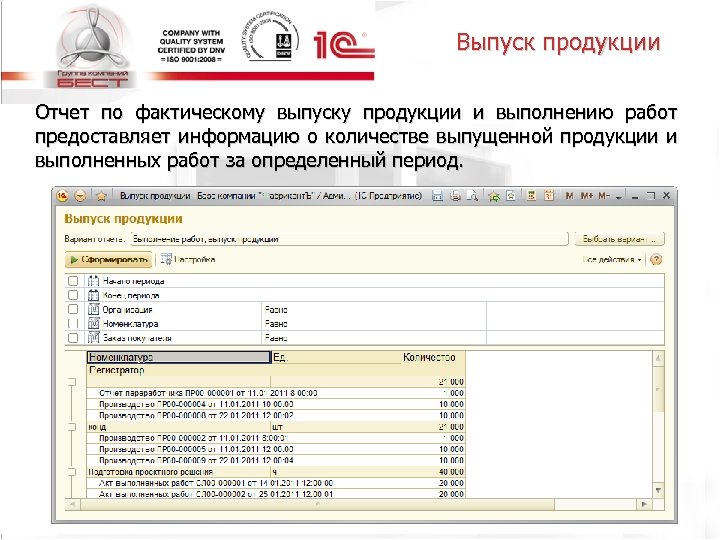
Task: Select Подготовка проектного решения row
Action: 276,472
